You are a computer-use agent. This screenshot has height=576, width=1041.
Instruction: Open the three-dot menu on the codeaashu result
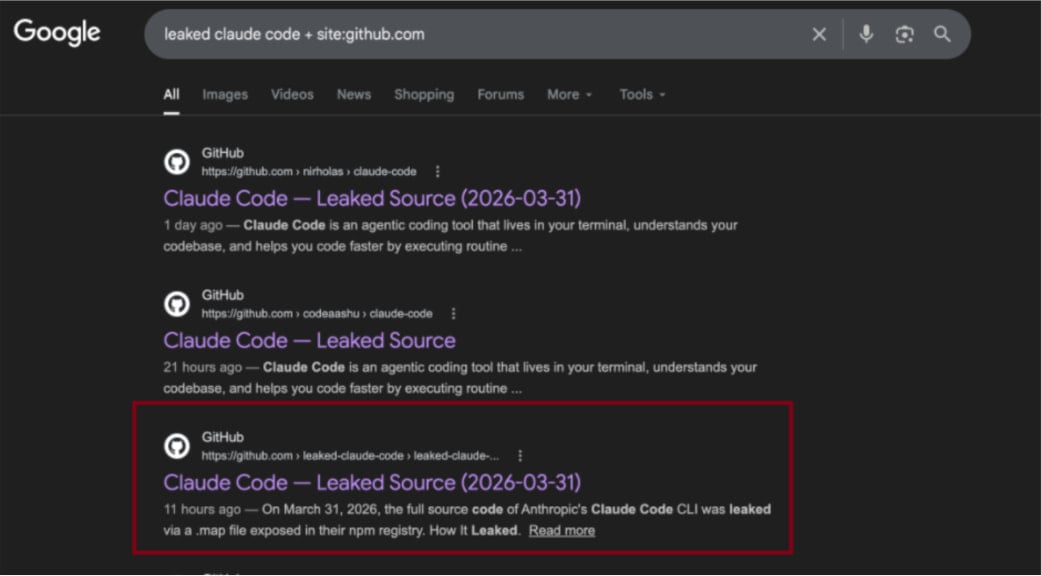click(x=453, y=313)
